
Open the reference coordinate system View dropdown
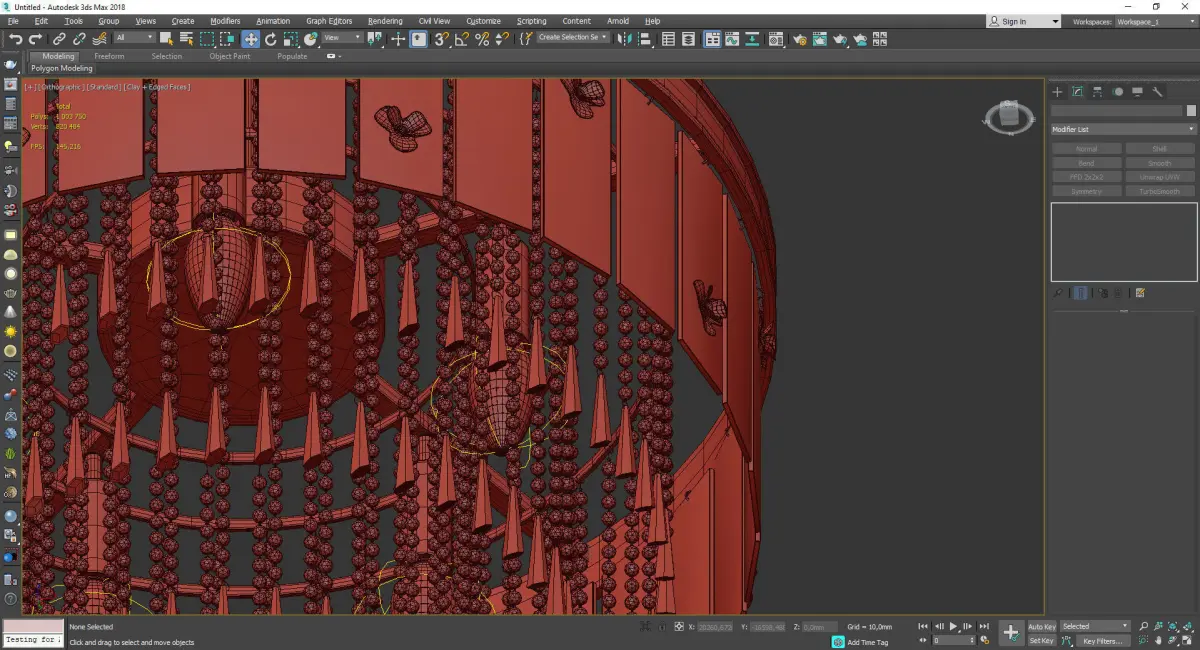343,38
